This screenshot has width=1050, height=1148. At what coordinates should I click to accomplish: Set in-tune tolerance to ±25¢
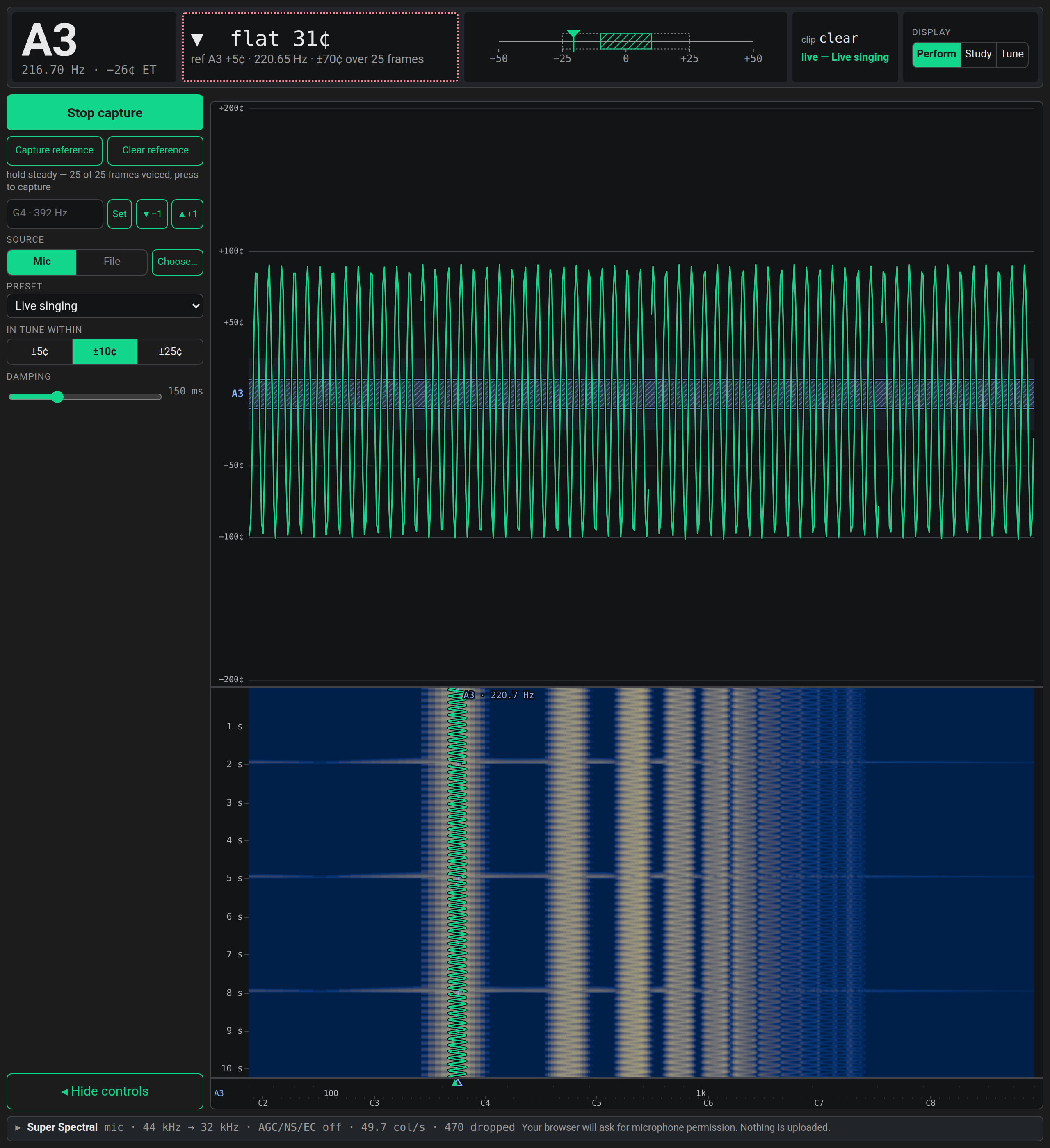(170, 352)
